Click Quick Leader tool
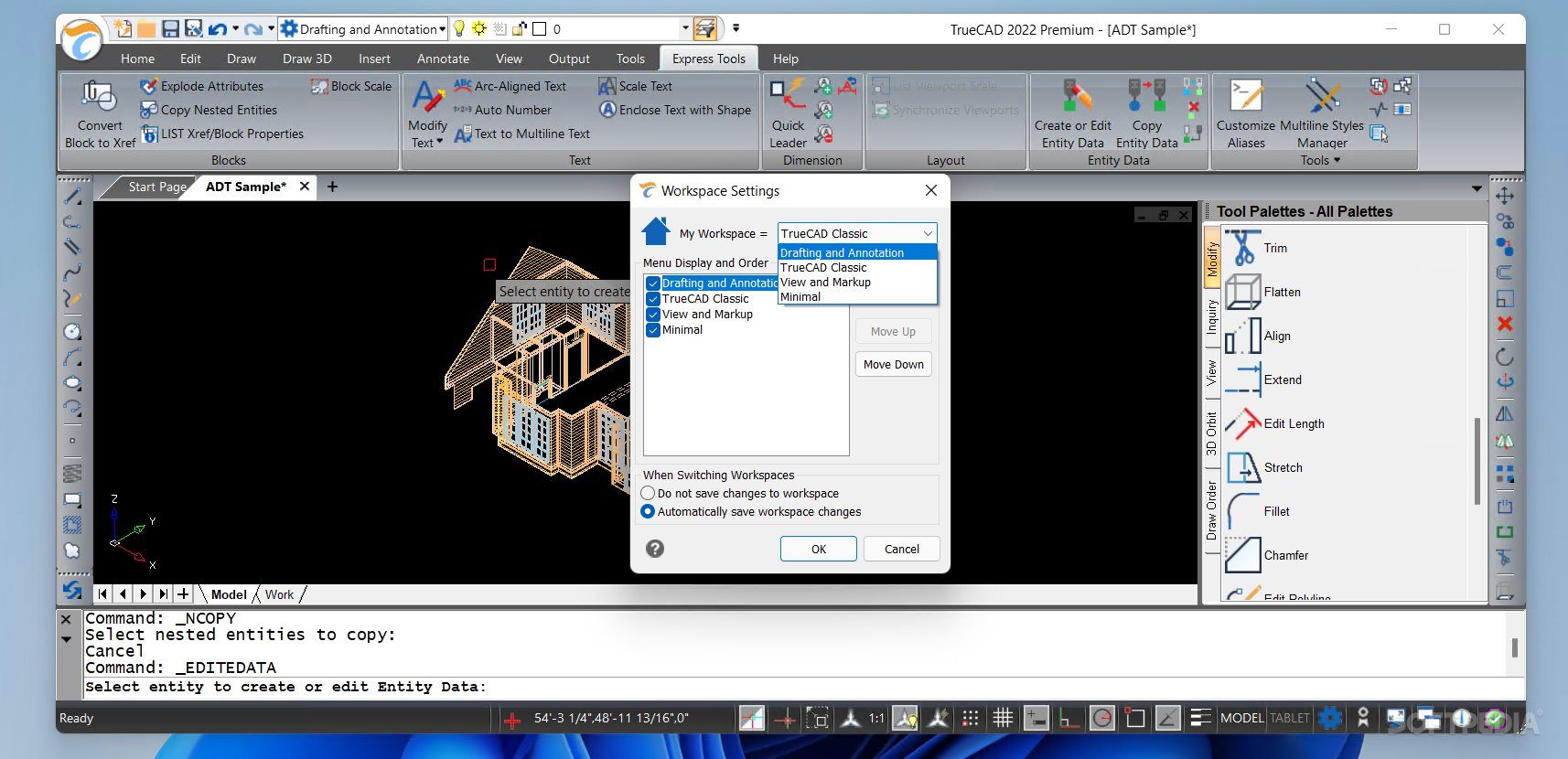The width and height of the screenshot is (1568, 759). [788, 114]
